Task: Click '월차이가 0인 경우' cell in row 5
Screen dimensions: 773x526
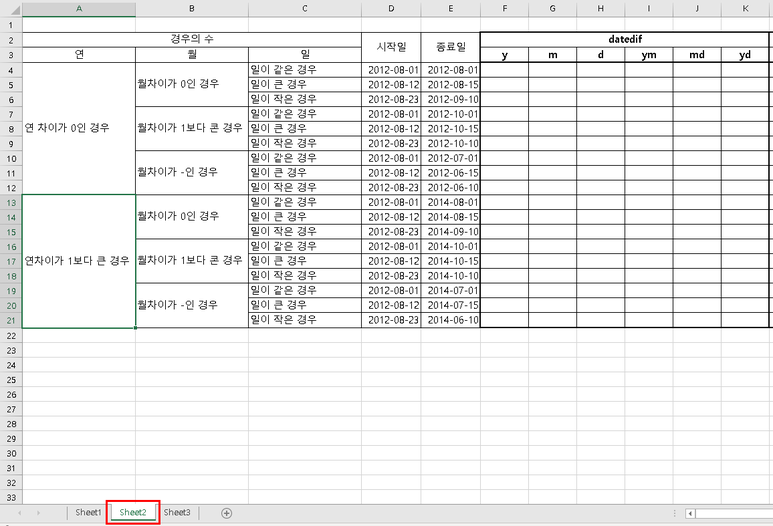Action: click(192, 84)
